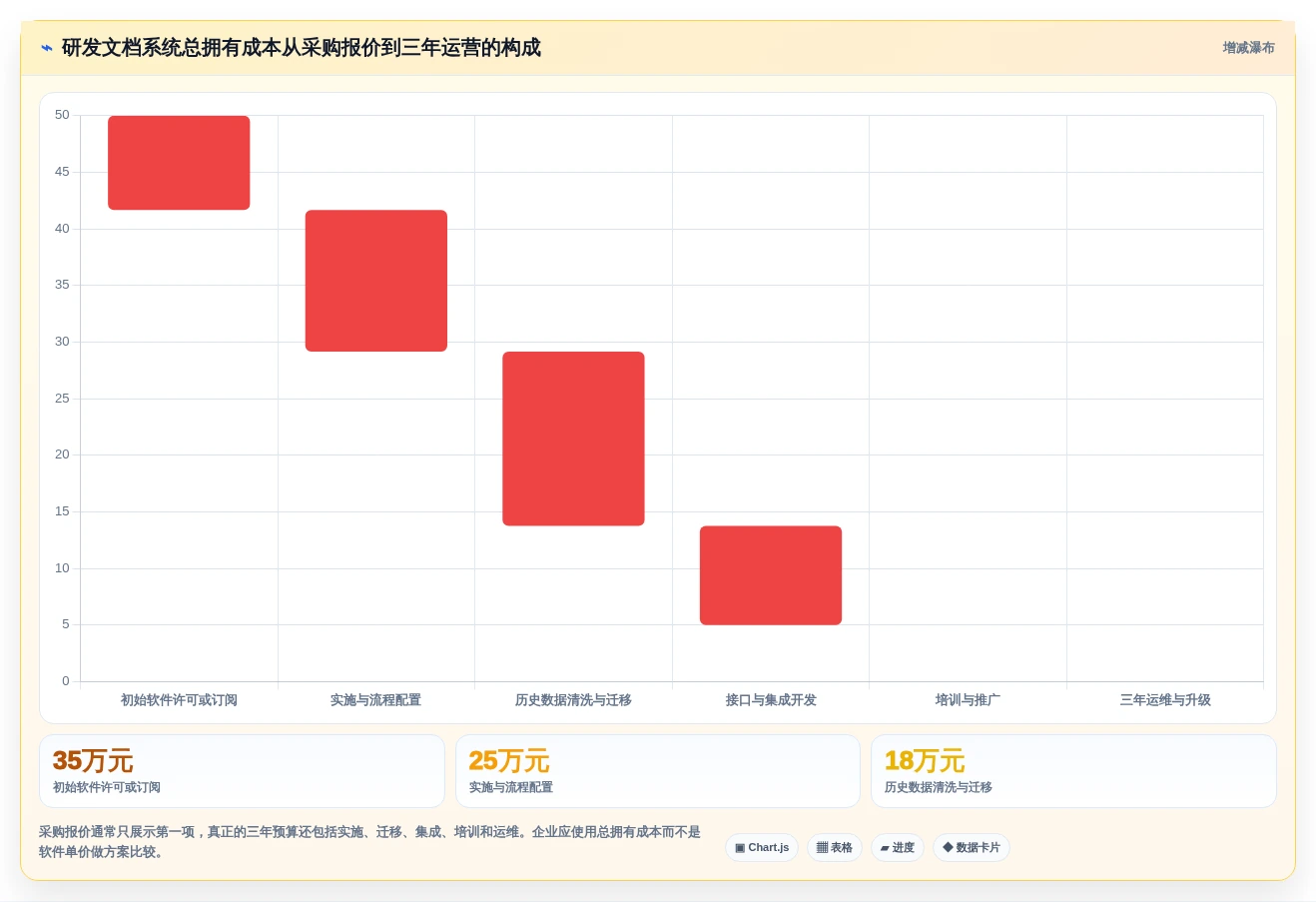Viewport: 1316px width, 902px height.
Task: Click y-axis value 0
Action: point(66,681)
